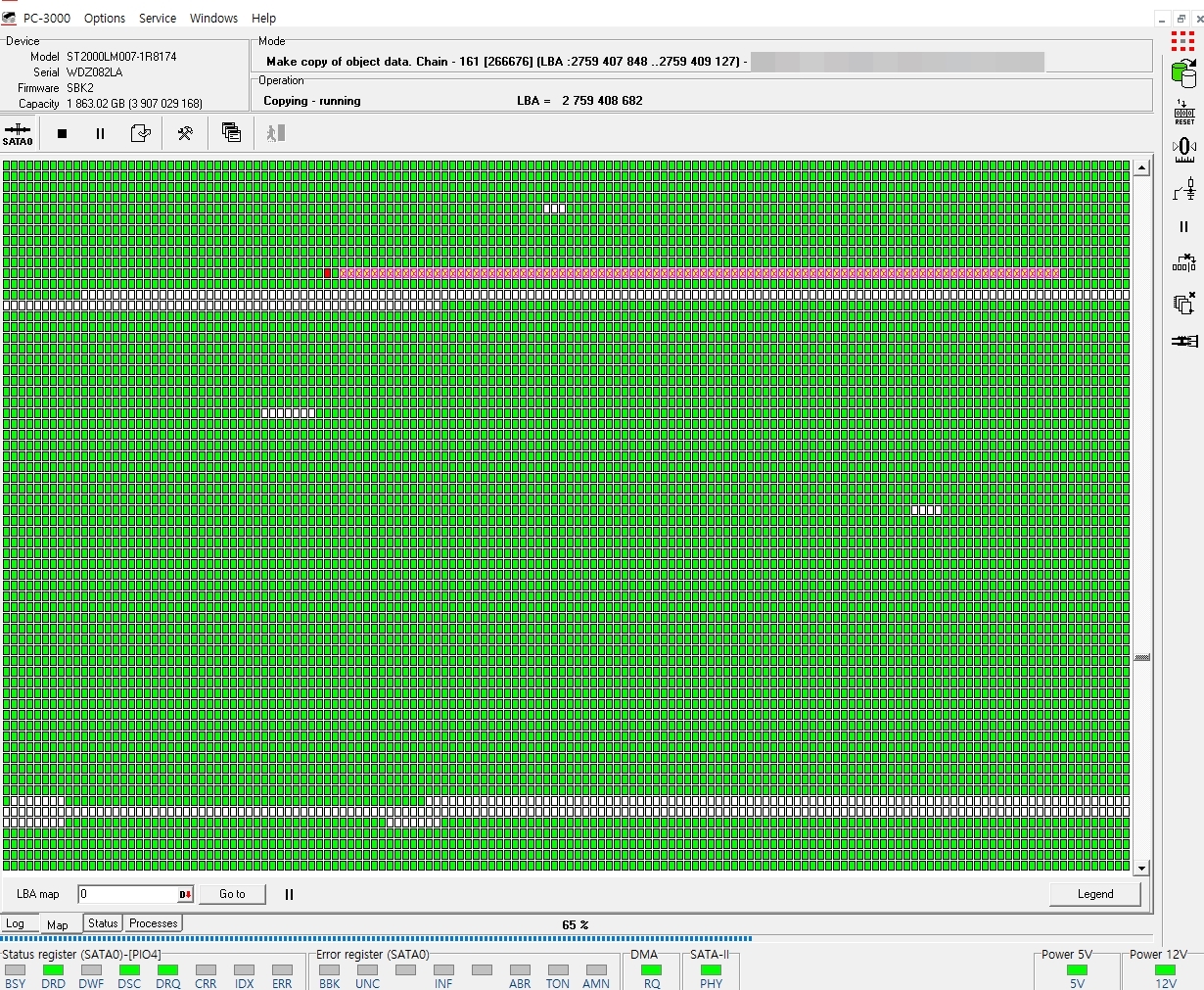This screenshot has width=1204, height=990.
Task: Click the DRD status indicator
Action: (53, 970)
